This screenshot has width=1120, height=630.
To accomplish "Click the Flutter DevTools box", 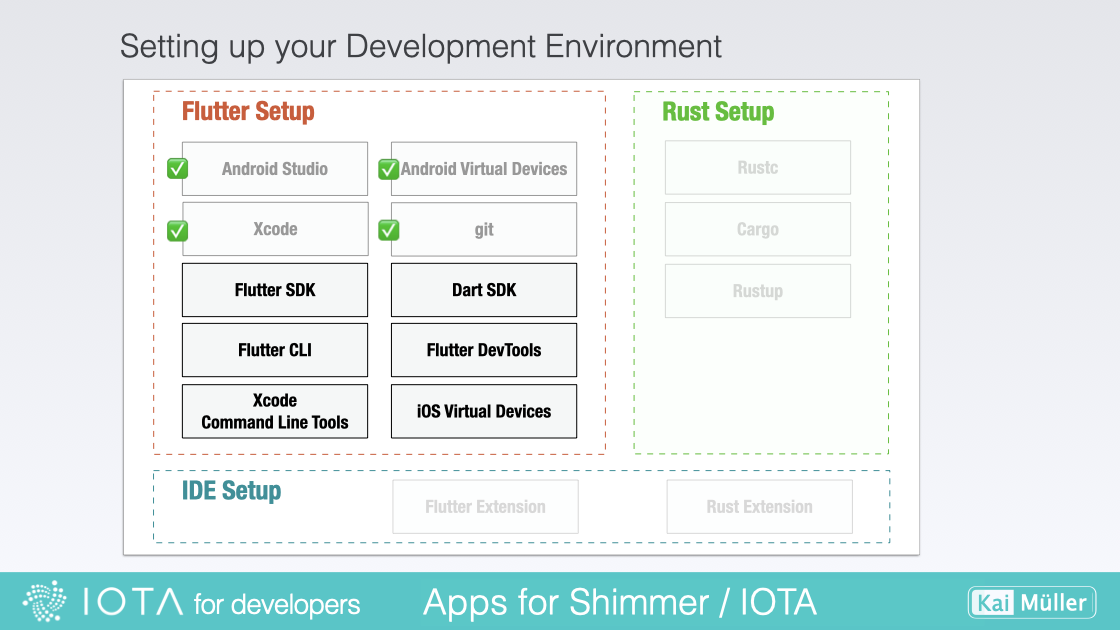I will click(x=484, y=350).
